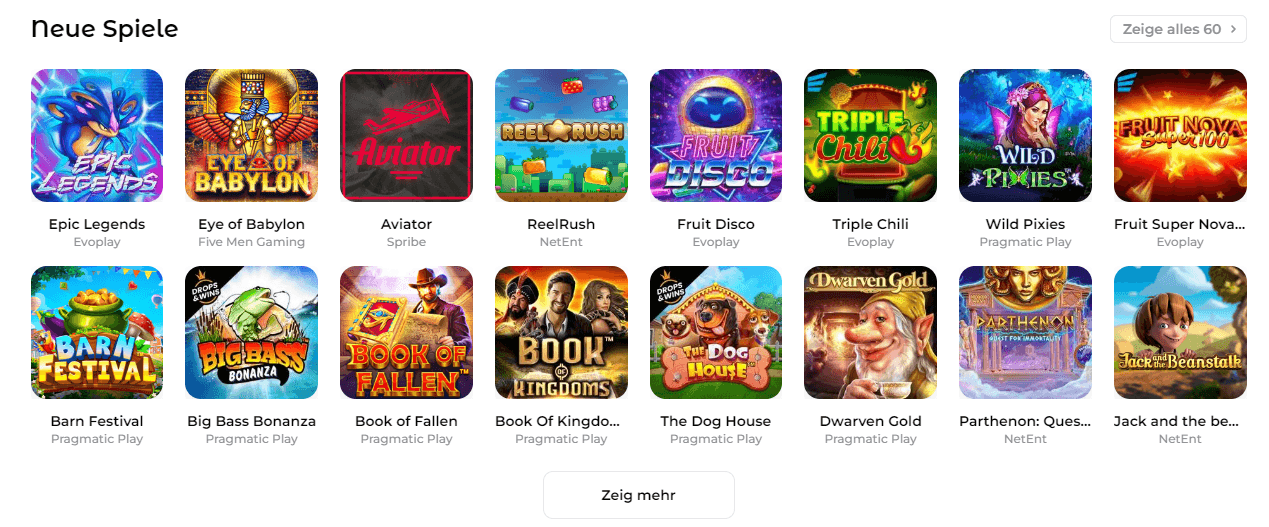Click the Fruit Disco game image

pyautogui.click(x=716, y=136)
